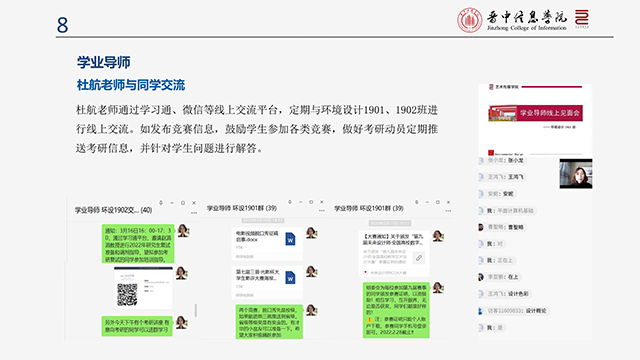Viewport: 640px width, 360px height.
Task: Click the subheading 杜航老师与同学交流
Action: 131,85
